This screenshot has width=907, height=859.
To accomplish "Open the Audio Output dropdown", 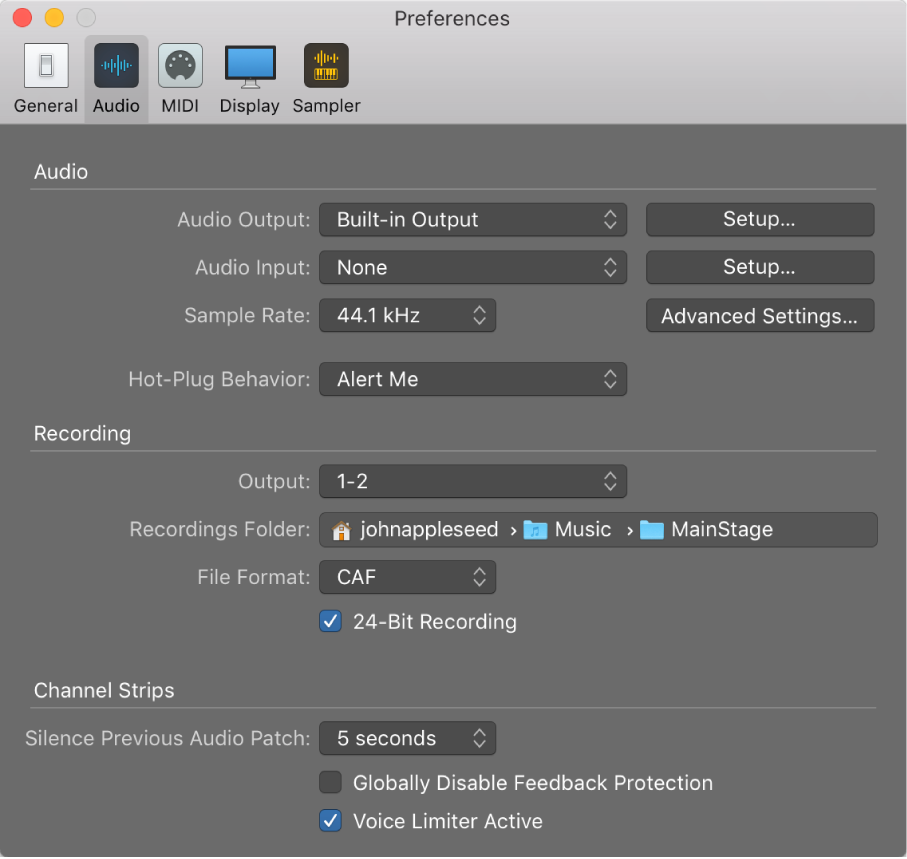I will point(472,220).
